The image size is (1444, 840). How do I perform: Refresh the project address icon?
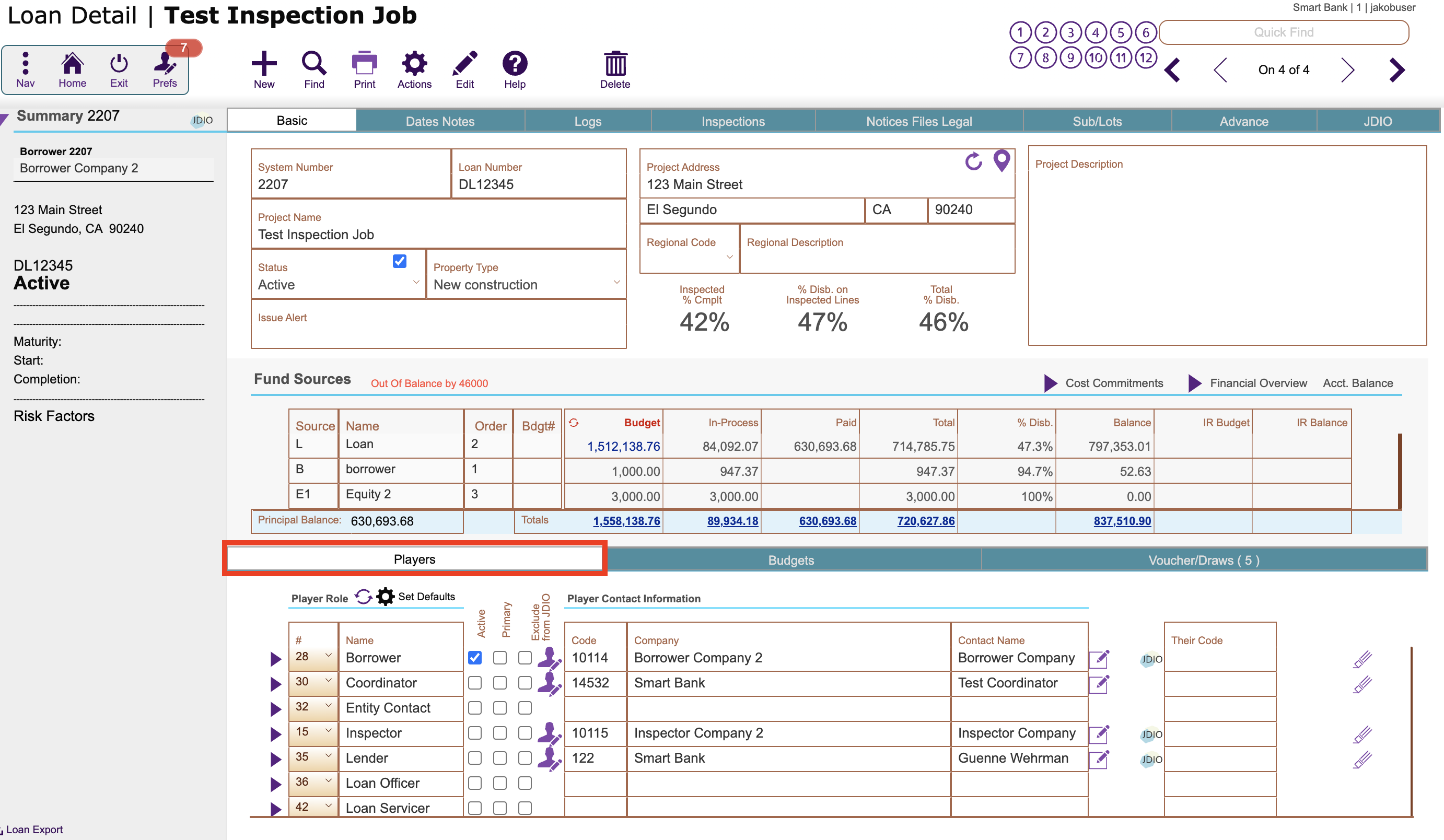pyautogui.click(x=973, y=161)
